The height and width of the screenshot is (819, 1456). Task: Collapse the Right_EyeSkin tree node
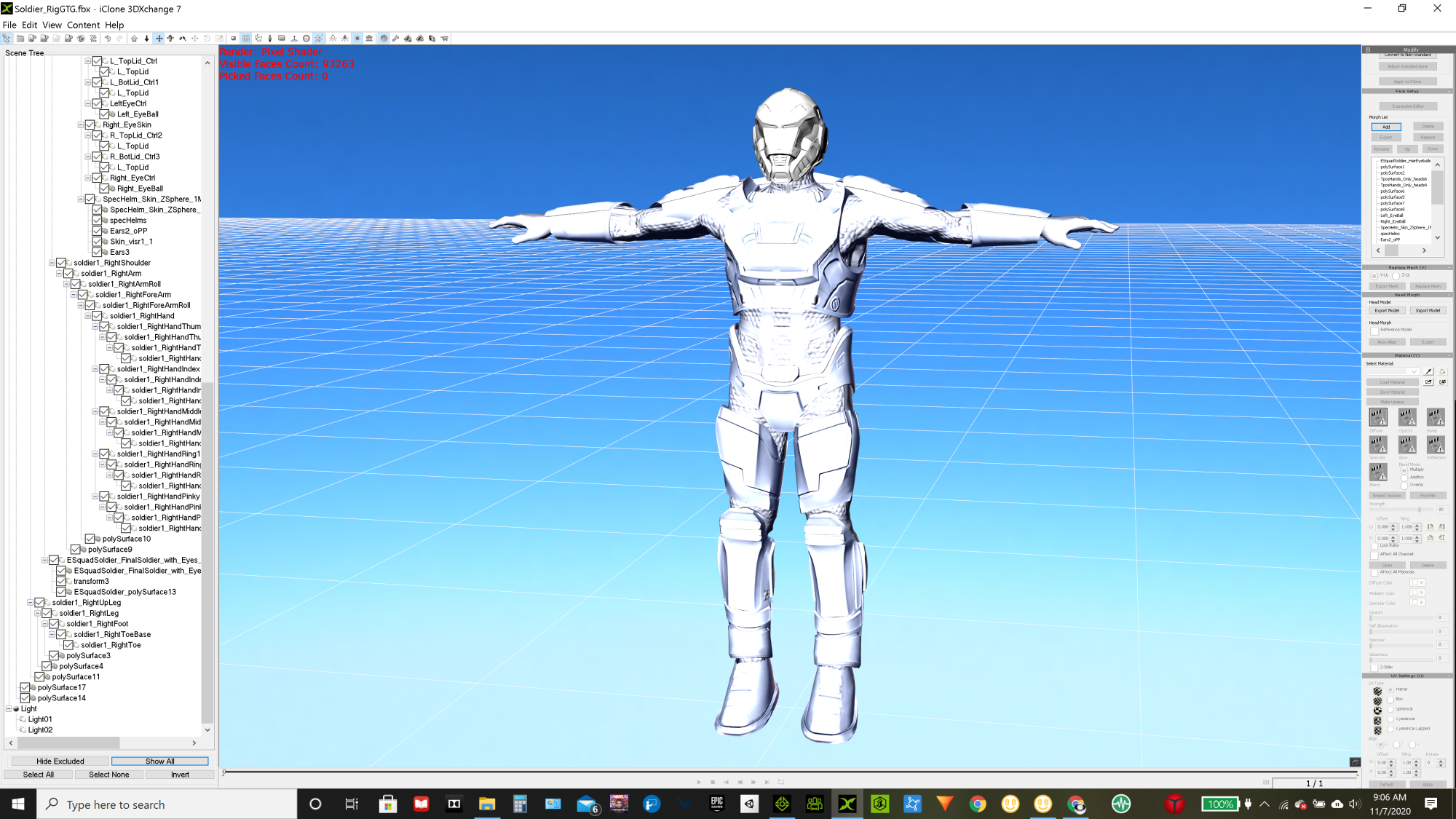(x=80, y=125)
